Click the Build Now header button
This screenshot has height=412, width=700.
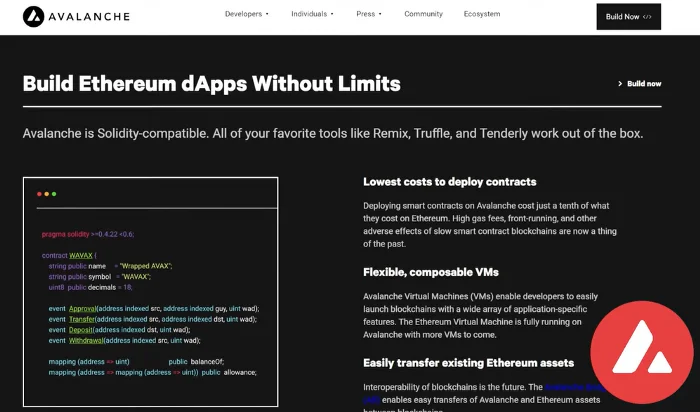[629, 17]
